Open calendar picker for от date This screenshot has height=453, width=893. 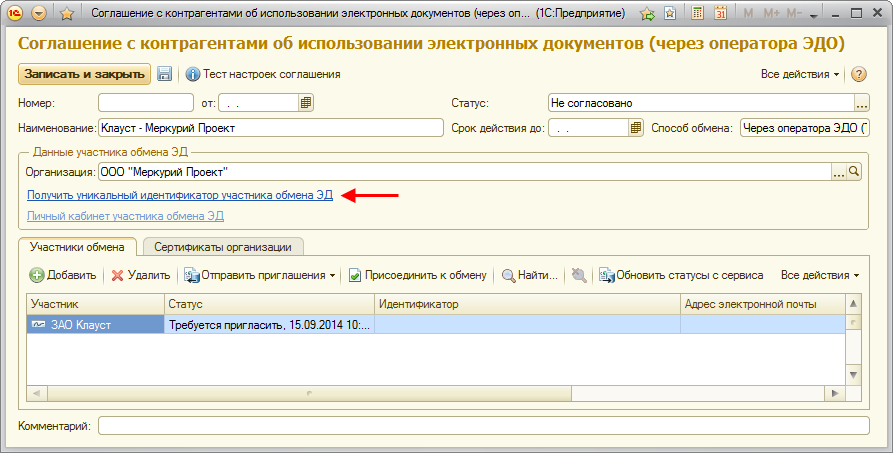306,103
